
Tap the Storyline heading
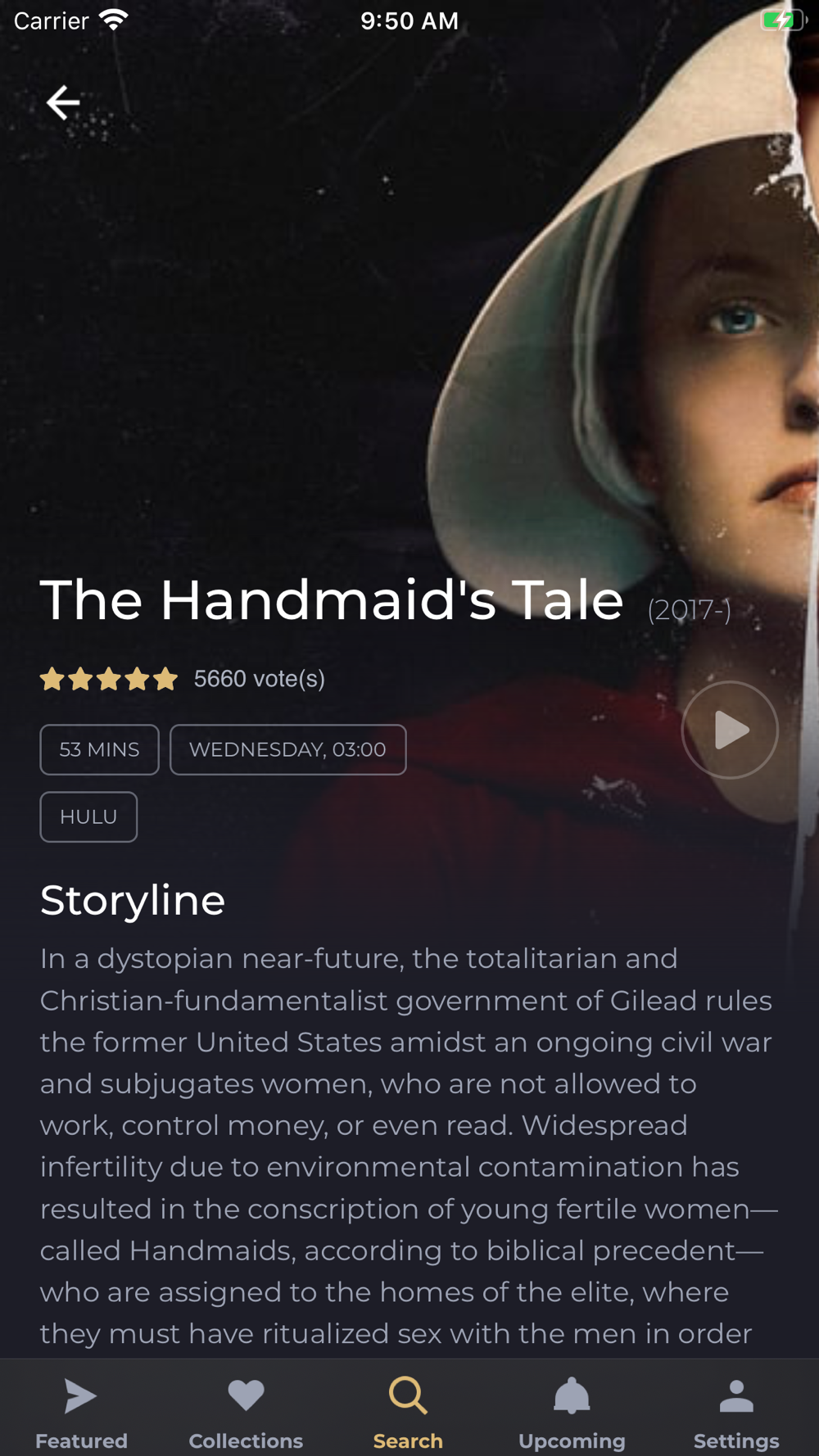click(x=133, y=900)
